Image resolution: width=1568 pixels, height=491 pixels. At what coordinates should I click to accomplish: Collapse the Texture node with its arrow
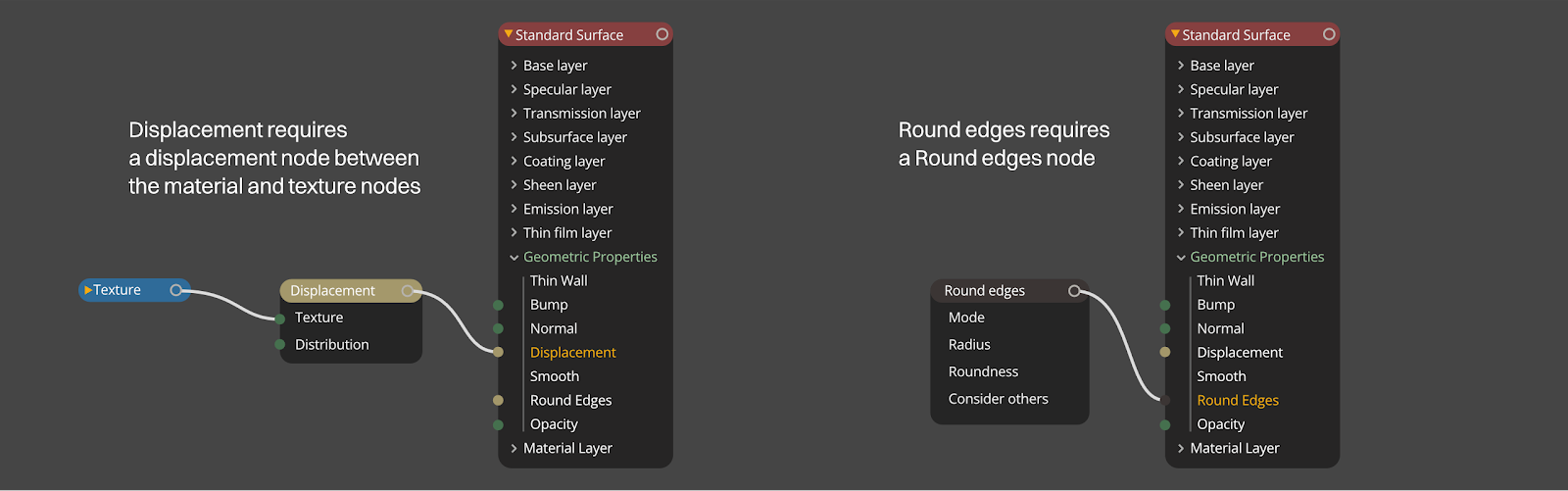tap(88, 290)
